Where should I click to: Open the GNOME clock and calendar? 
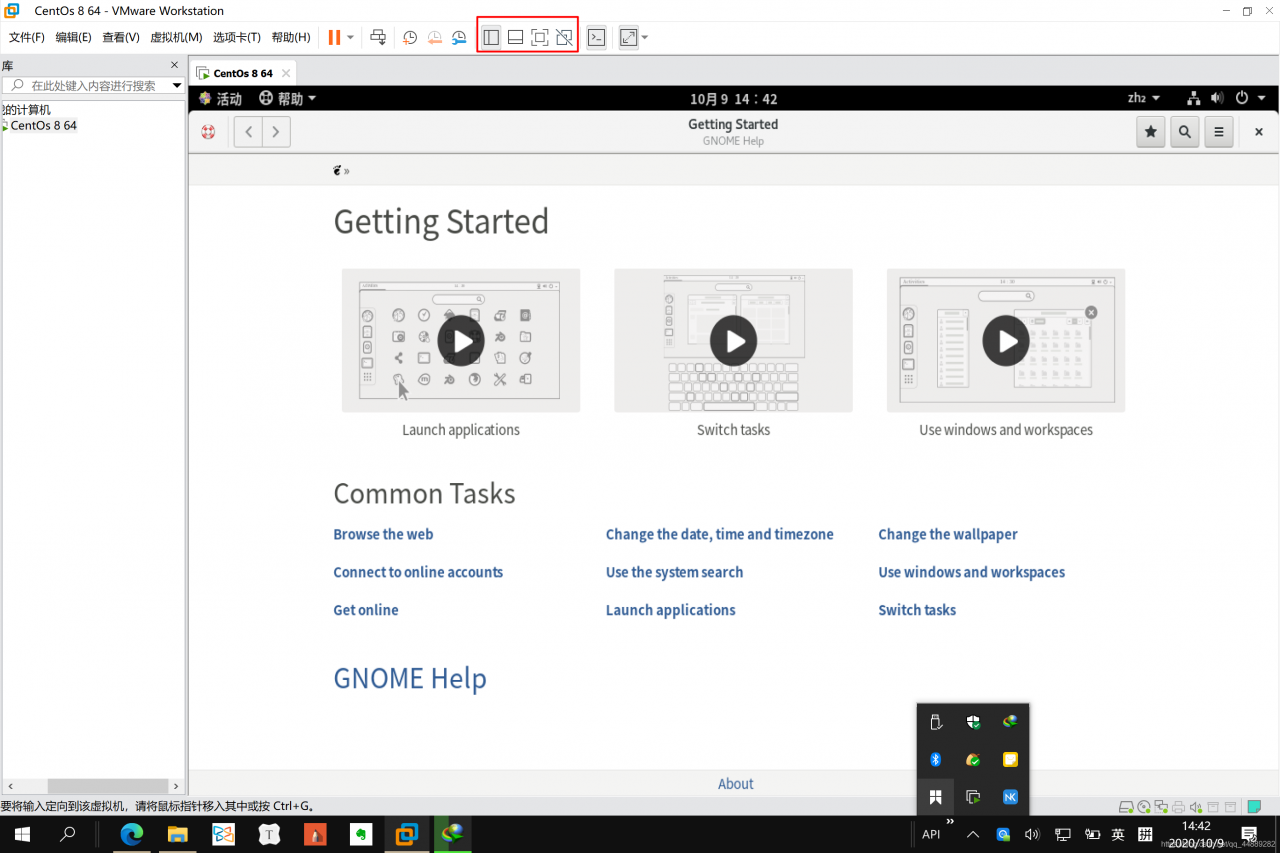734,99
